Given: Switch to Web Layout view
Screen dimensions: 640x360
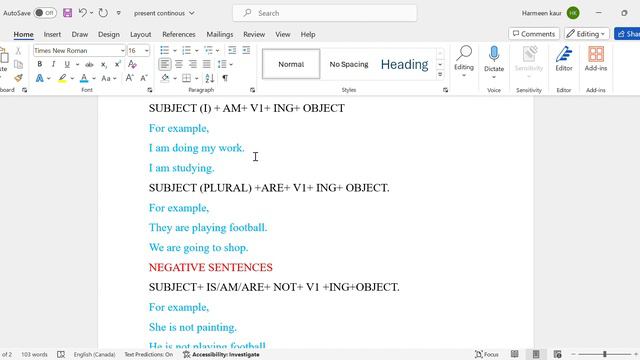Looking at the screenshot, I should pyautogui.click(x=557, y=354).
